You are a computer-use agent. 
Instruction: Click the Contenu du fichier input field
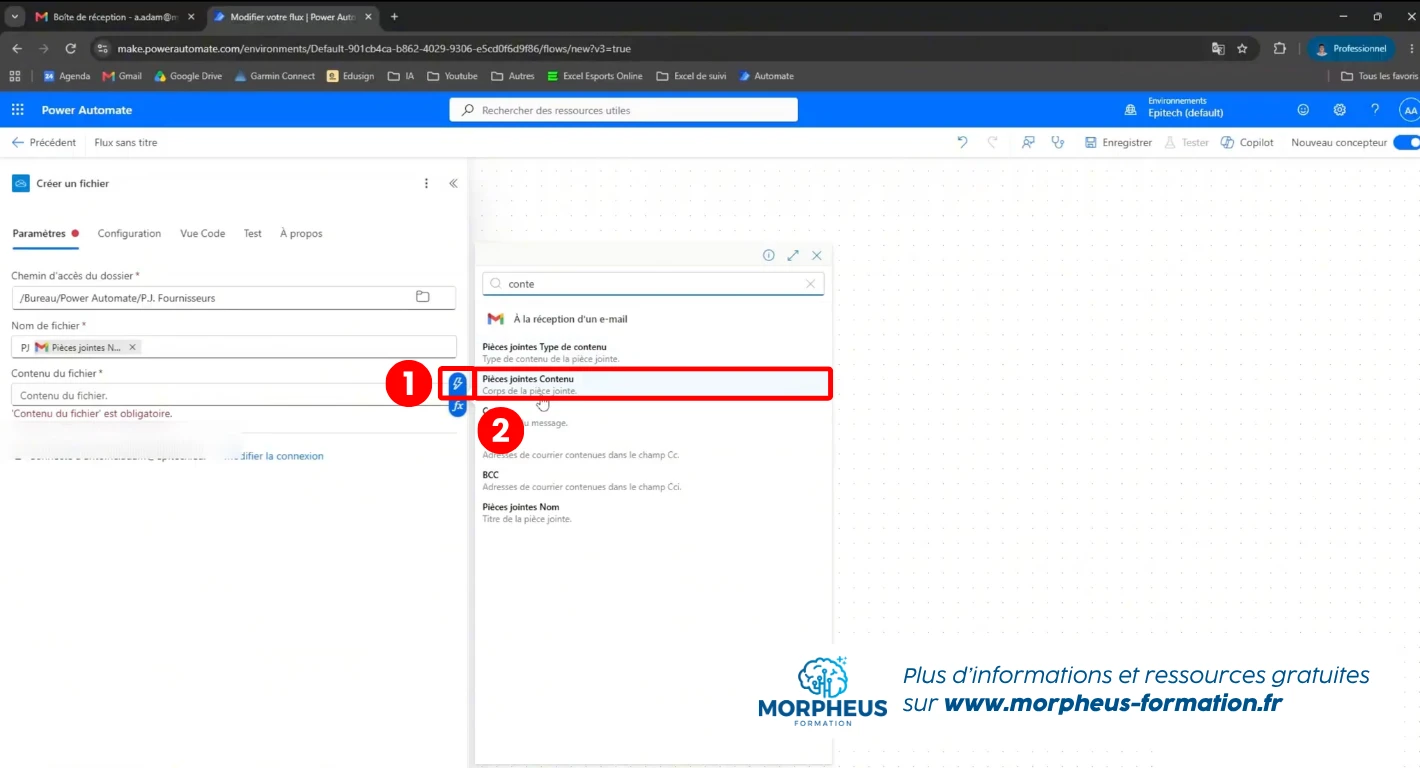229,395
